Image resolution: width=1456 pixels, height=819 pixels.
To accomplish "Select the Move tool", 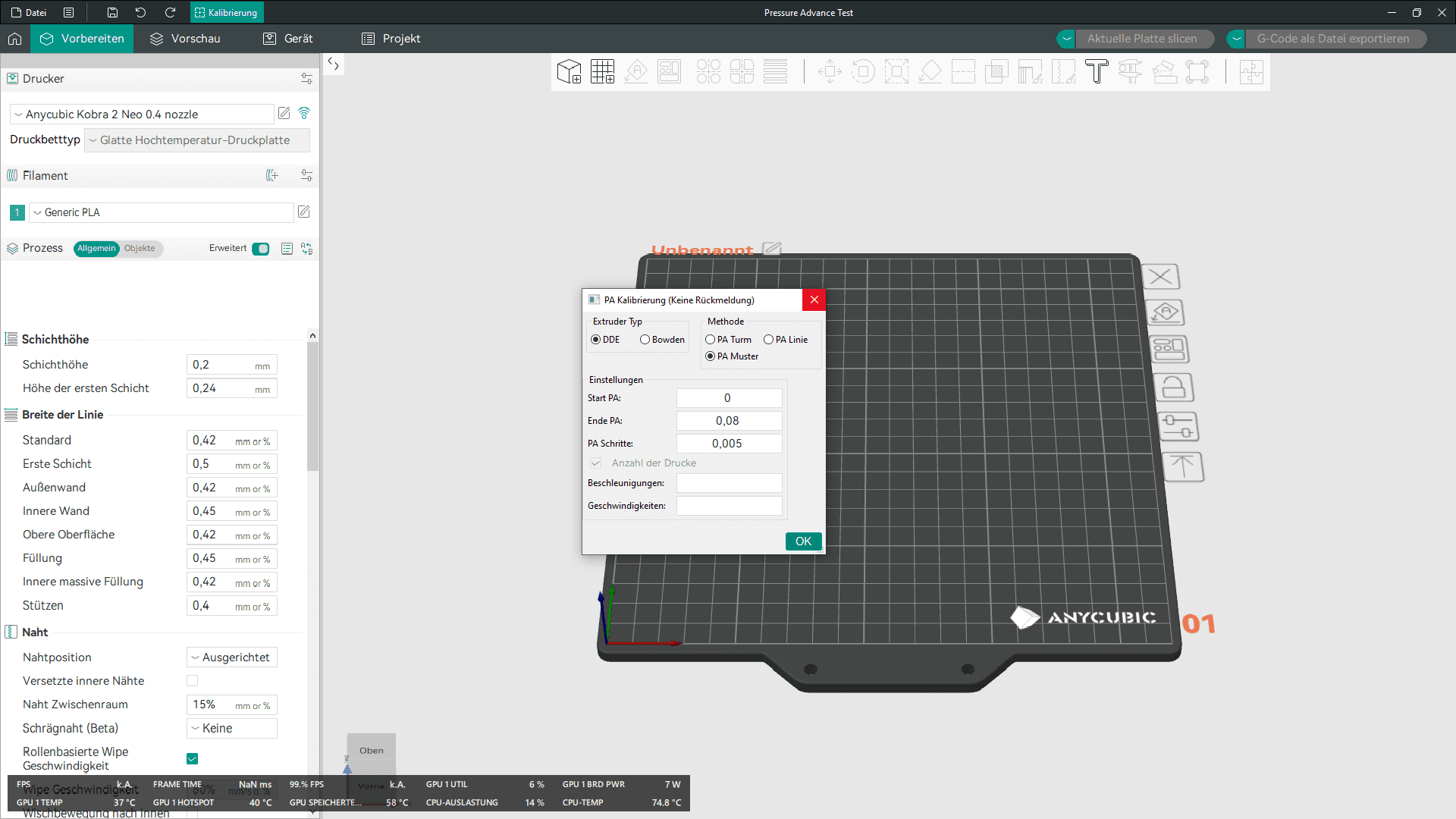I will 830,72.
